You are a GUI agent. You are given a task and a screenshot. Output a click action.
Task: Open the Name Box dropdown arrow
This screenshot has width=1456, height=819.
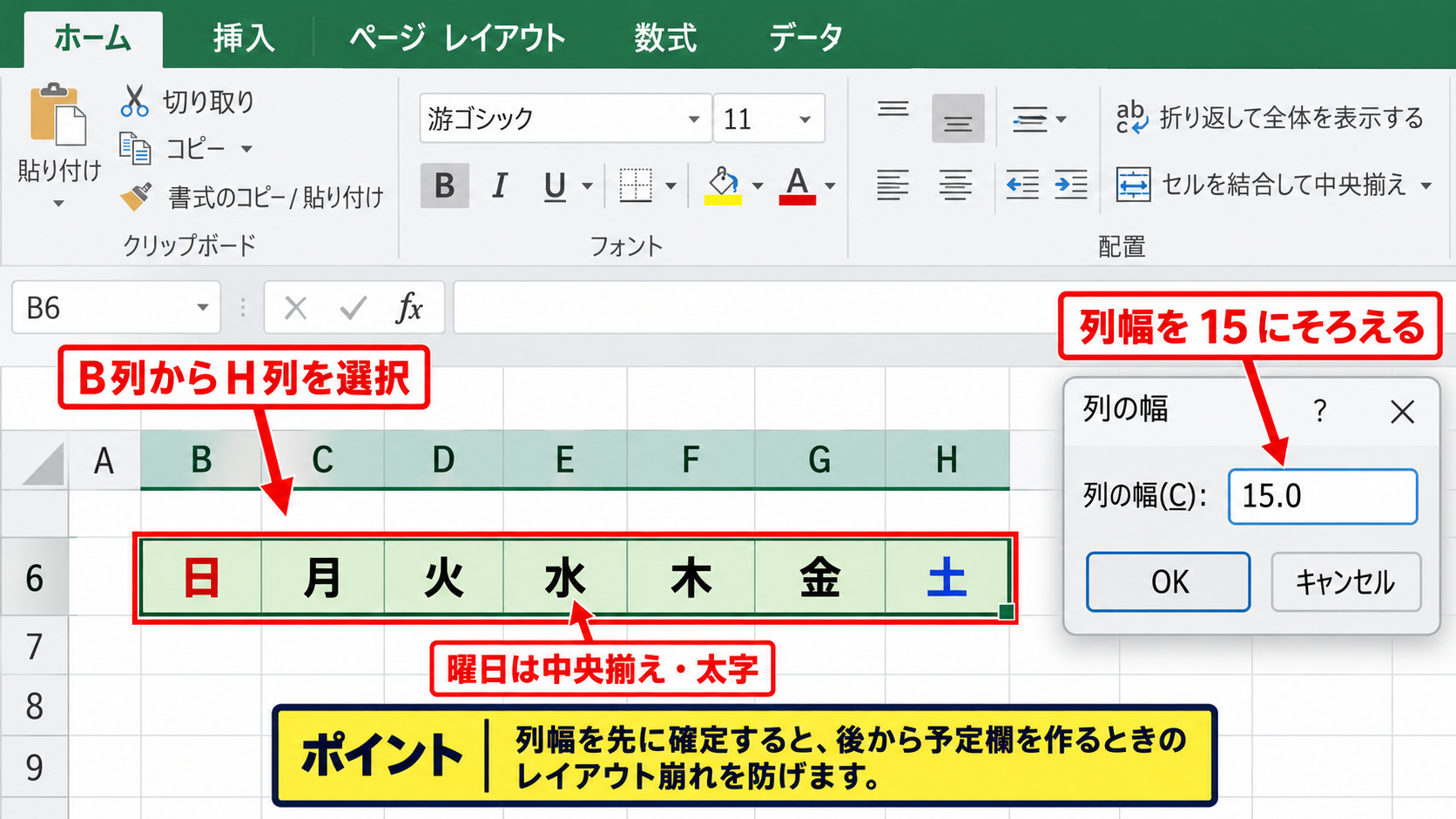[203, 307]
